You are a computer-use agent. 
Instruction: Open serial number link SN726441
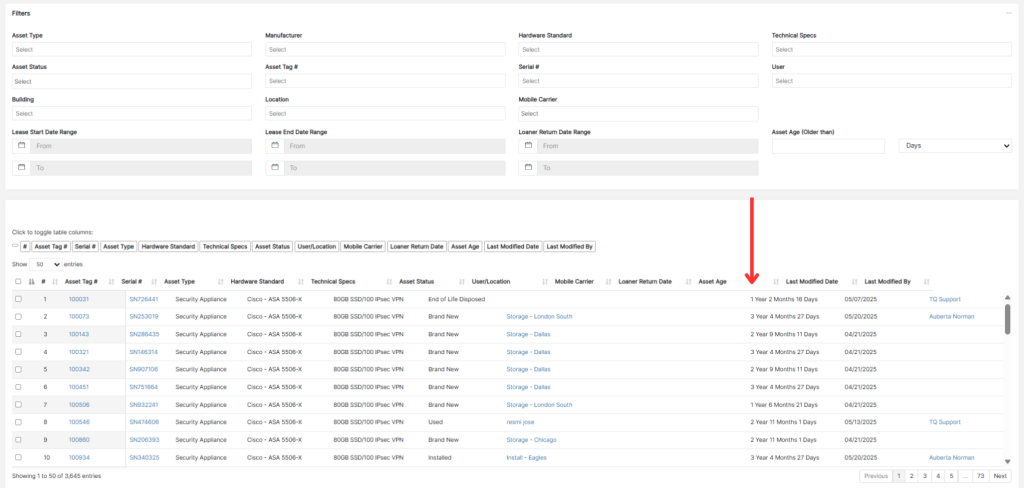[144, 299]
